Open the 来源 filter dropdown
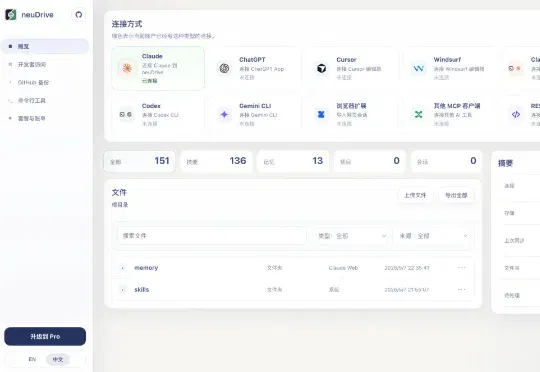Screen dimensions: 540x372 [433, 236]
